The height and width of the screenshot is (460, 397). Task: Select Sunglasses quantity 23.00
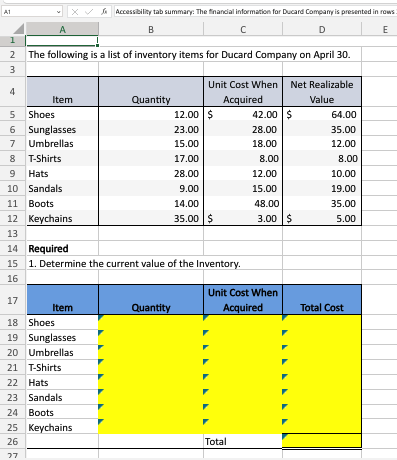click(x=151, y=129)
